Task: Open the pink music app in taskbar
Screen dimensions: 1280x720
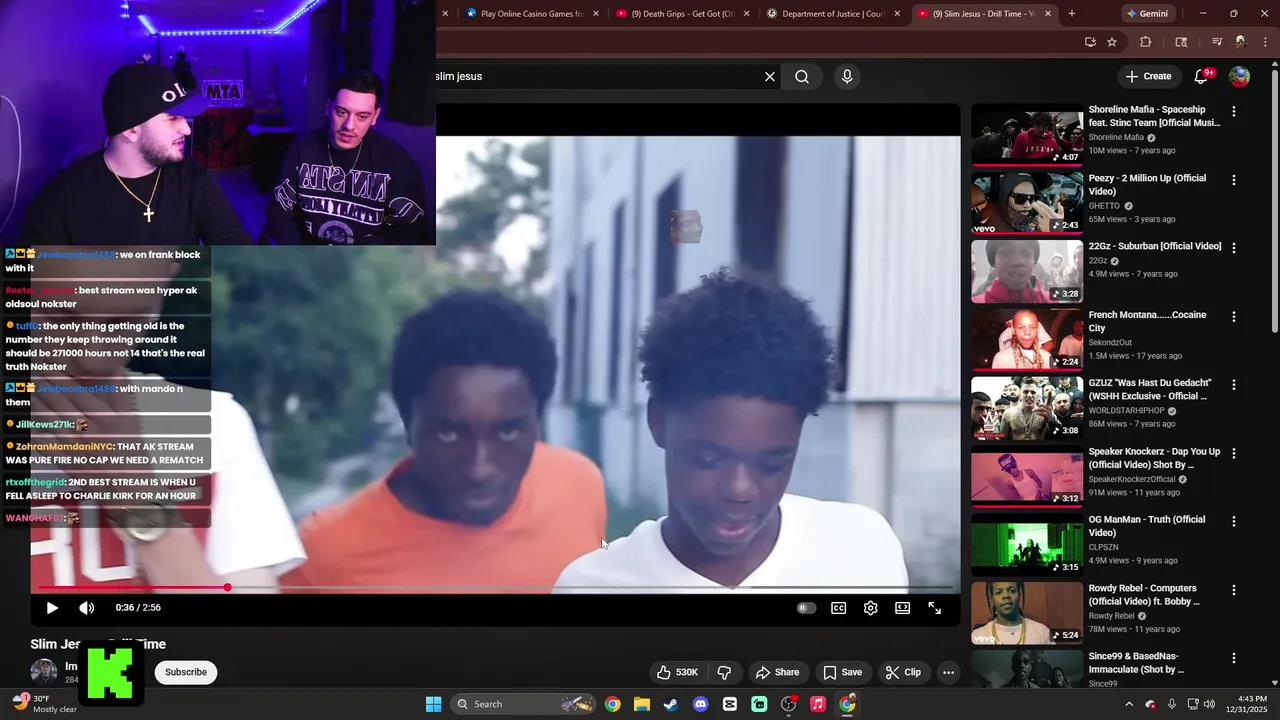Action: pyautogui.click(x=818, y=704)
